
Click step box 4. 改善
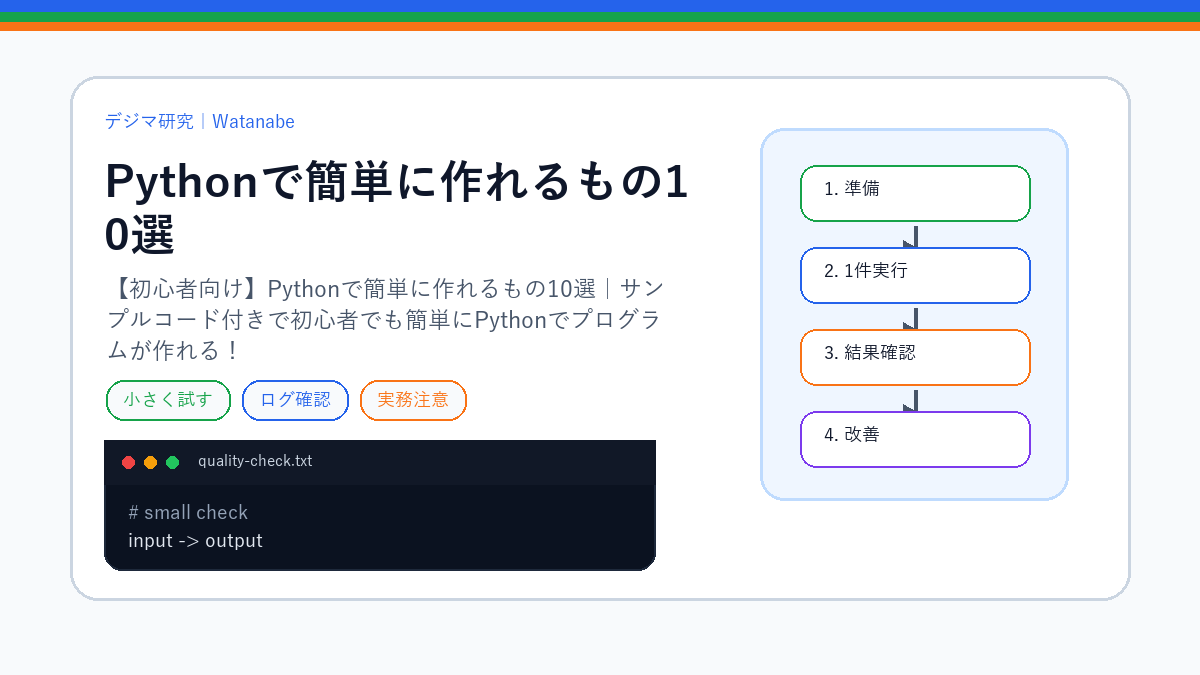[915, 439]
